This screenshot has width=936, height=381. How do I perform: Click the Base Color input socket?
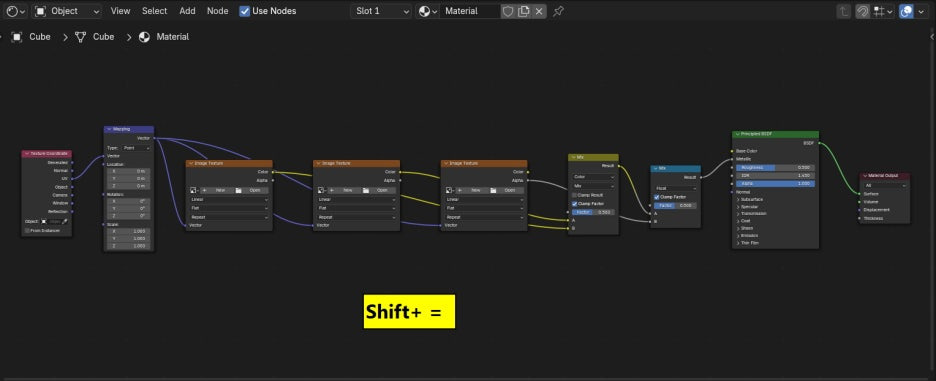(732, 151)
